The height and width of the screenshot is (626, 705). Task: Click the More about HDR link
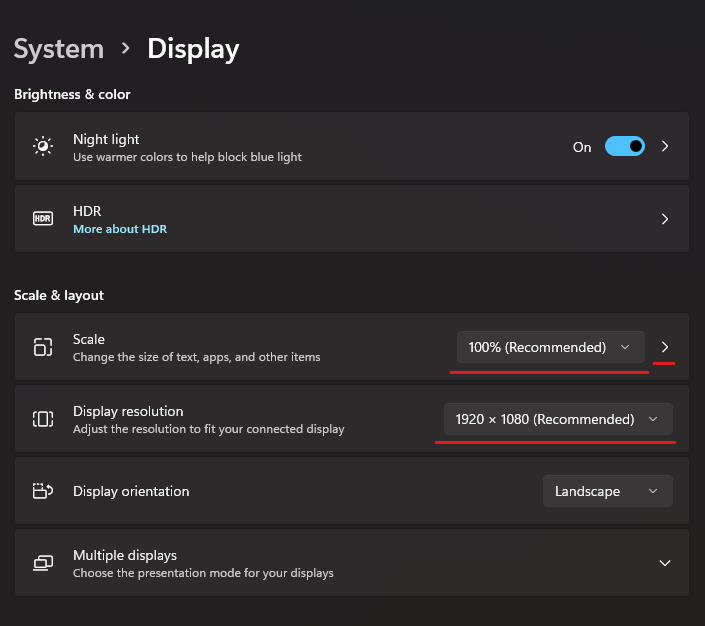coord(120,229)
